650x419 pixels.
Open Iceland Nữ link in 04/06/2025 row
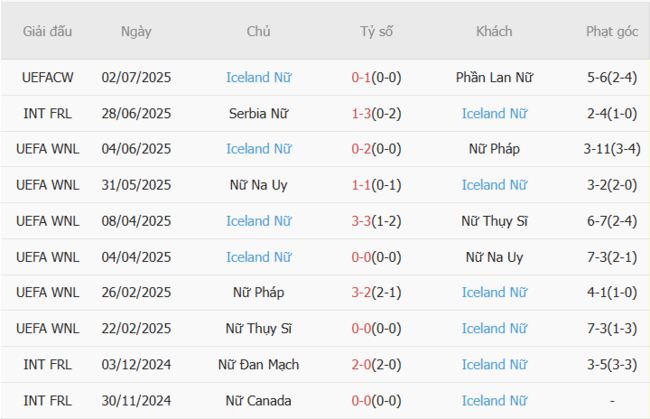(258, 149)
